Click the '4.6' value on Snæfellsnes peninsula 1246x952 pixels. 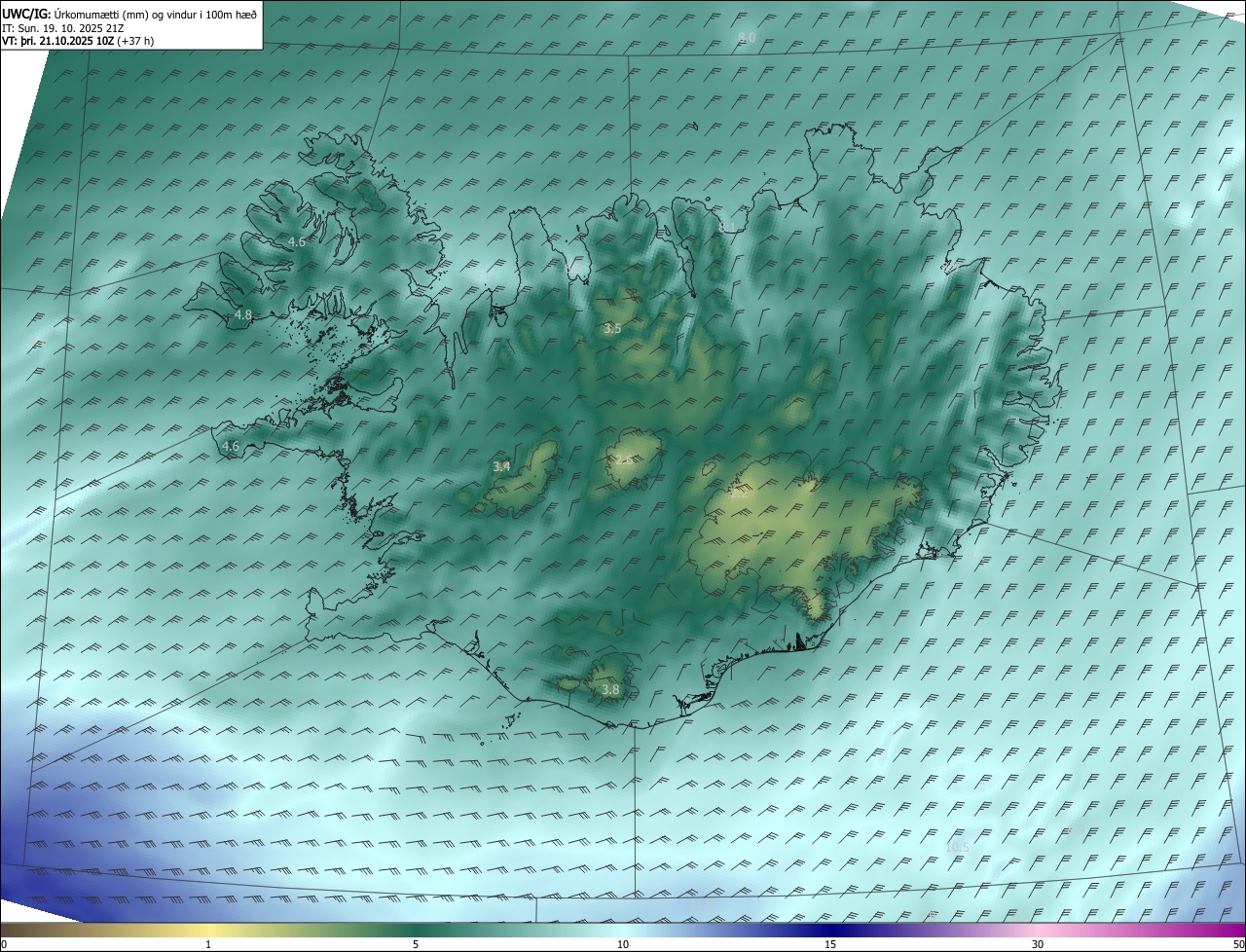[x=231, y=446]
